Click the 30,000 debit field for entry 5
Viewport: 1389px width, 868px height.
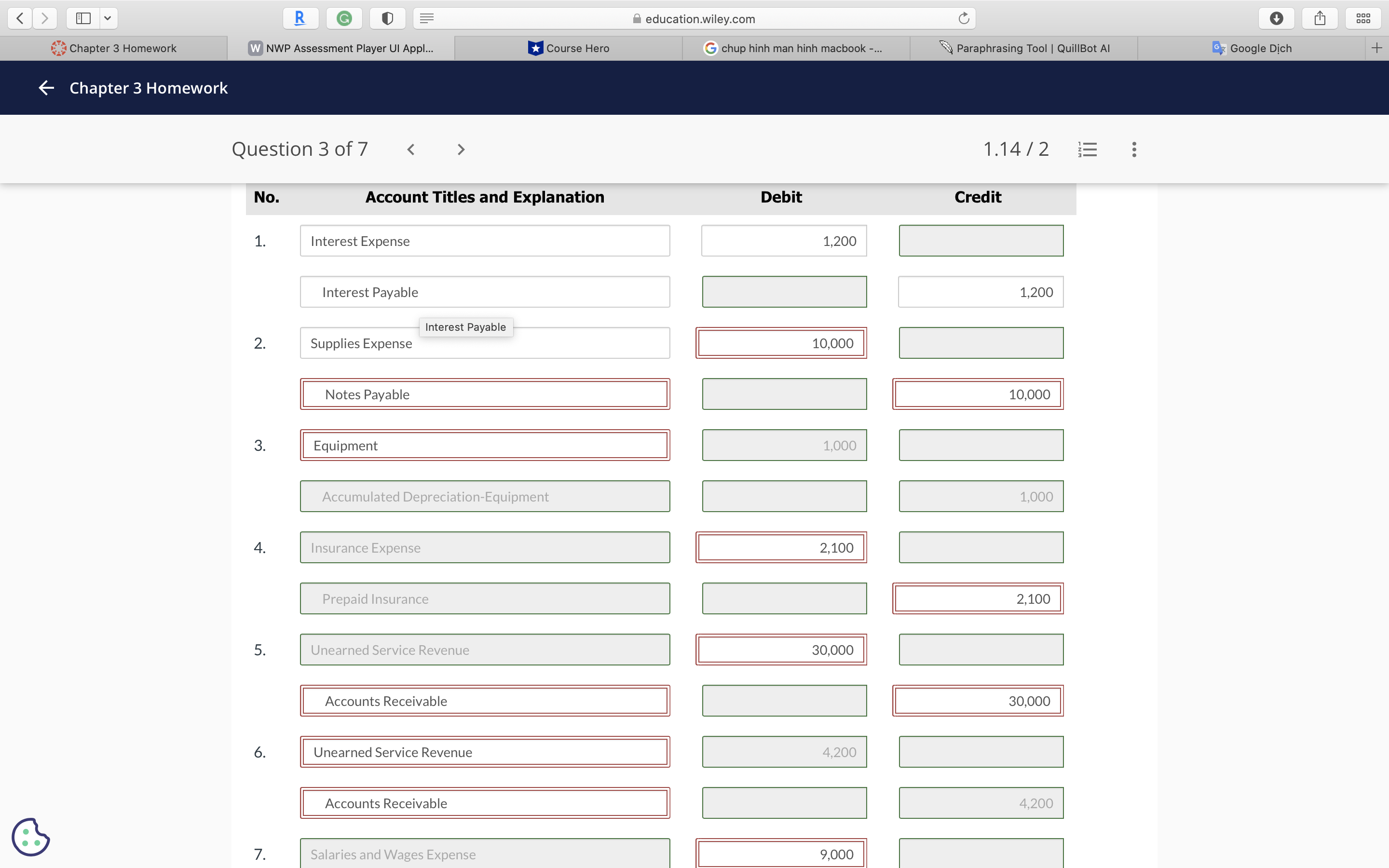781,650
